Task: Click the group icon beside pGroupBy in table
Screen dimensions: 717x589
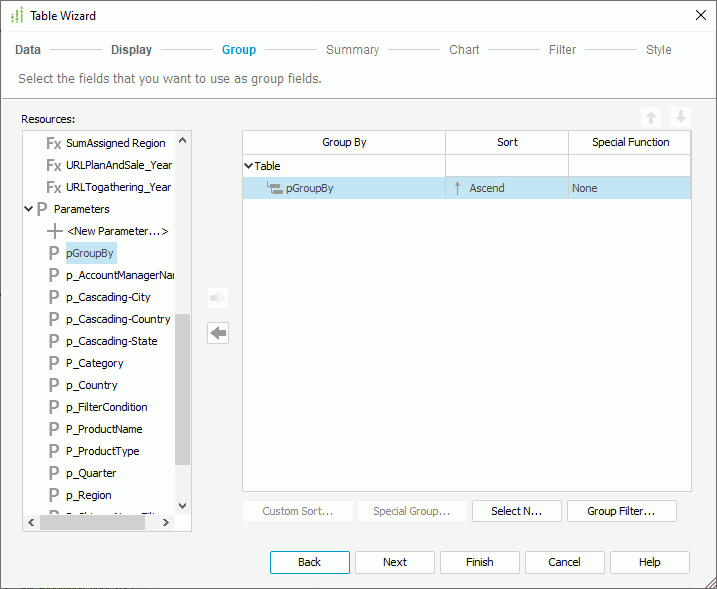Action: click(275, 188)
